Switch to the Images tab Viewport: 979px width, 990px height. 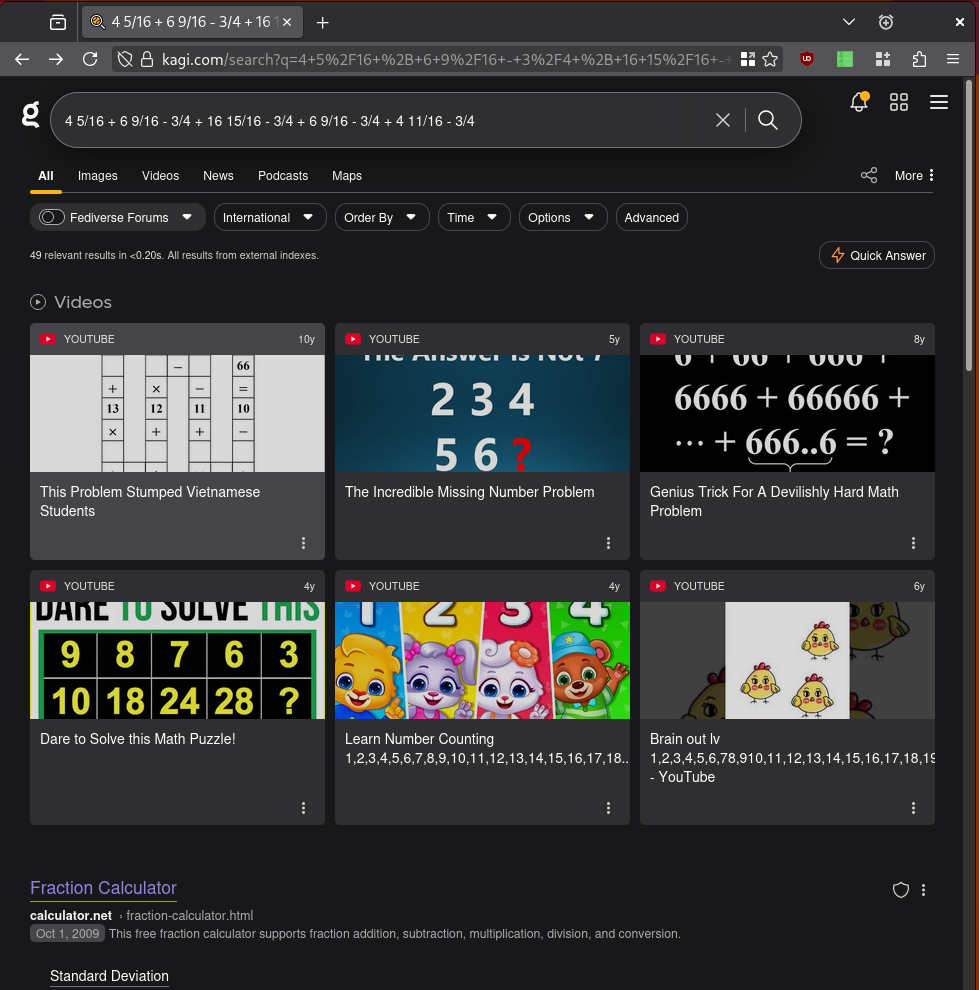pos(98,176)
